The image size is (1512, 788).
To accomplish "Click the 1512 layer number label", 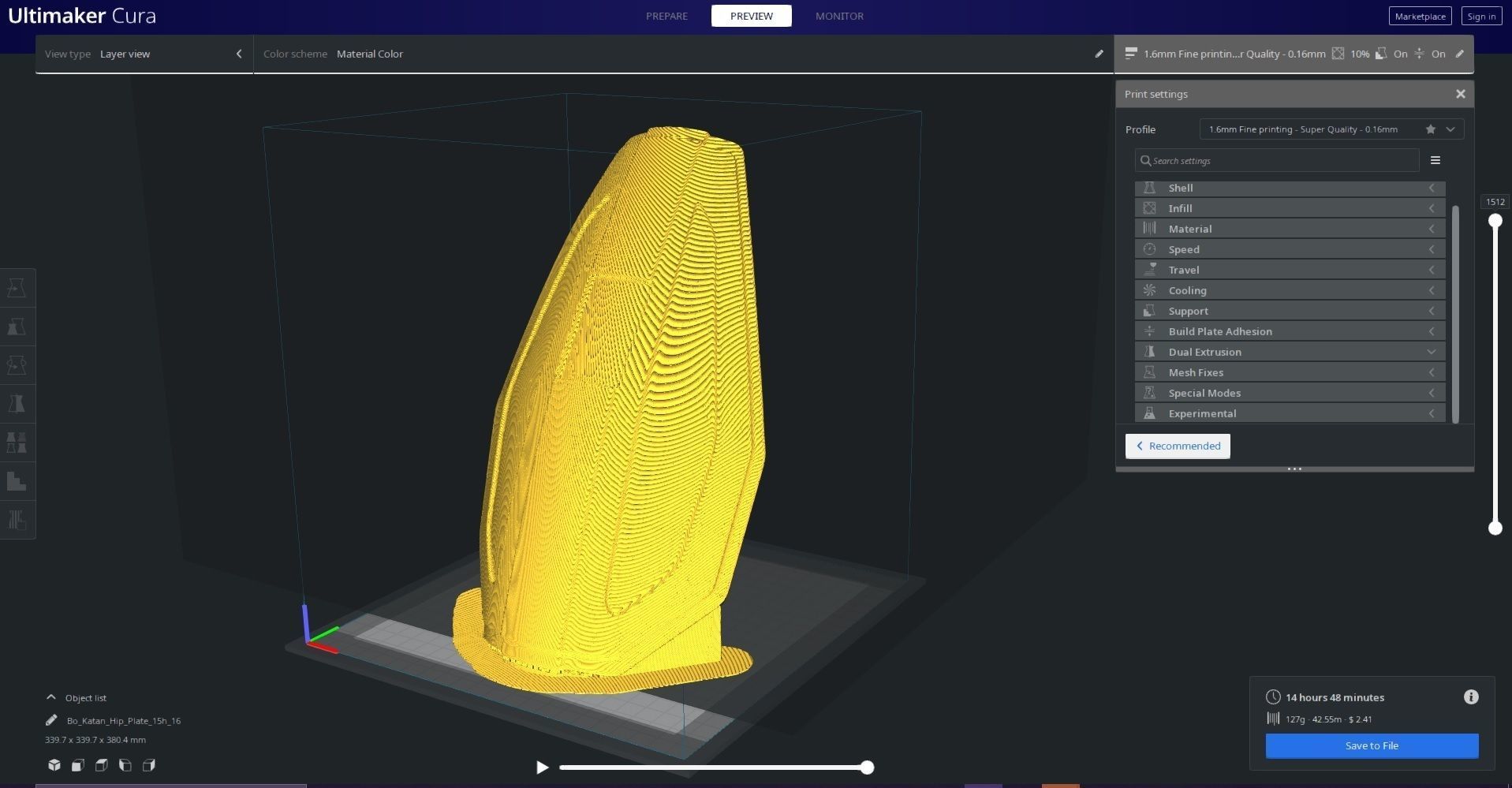I will click(1495, 202).
